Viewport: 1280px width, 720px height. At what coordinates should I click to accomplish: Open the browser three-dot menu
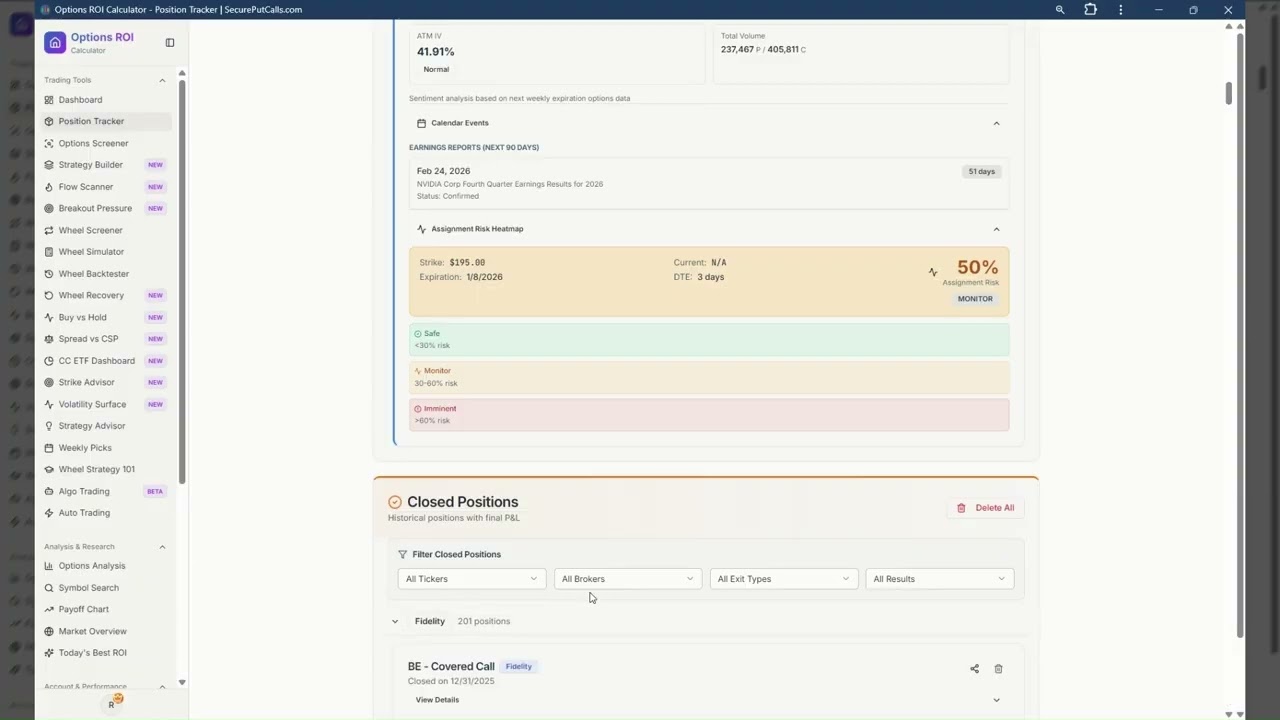[x=1120, y=10]
